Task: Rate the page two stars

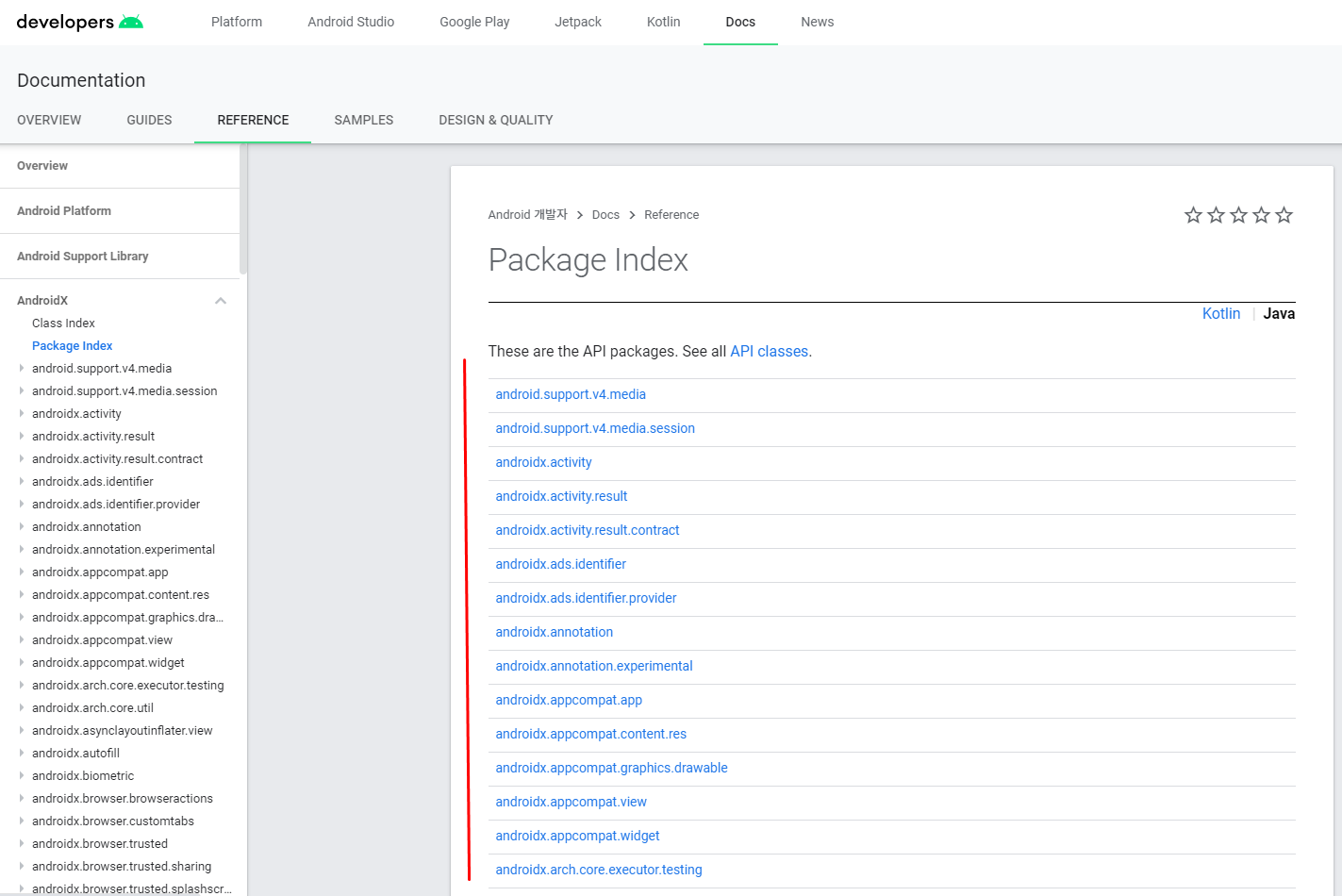Action: click(1216, 215)
